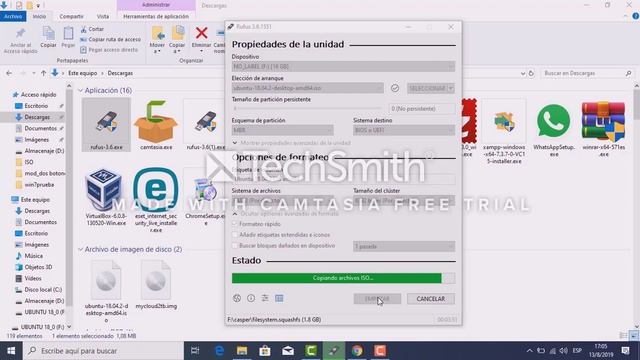Click Mover a ribbon icon
The width and height of the screenshot is (640, 360).
coord(157,33)
